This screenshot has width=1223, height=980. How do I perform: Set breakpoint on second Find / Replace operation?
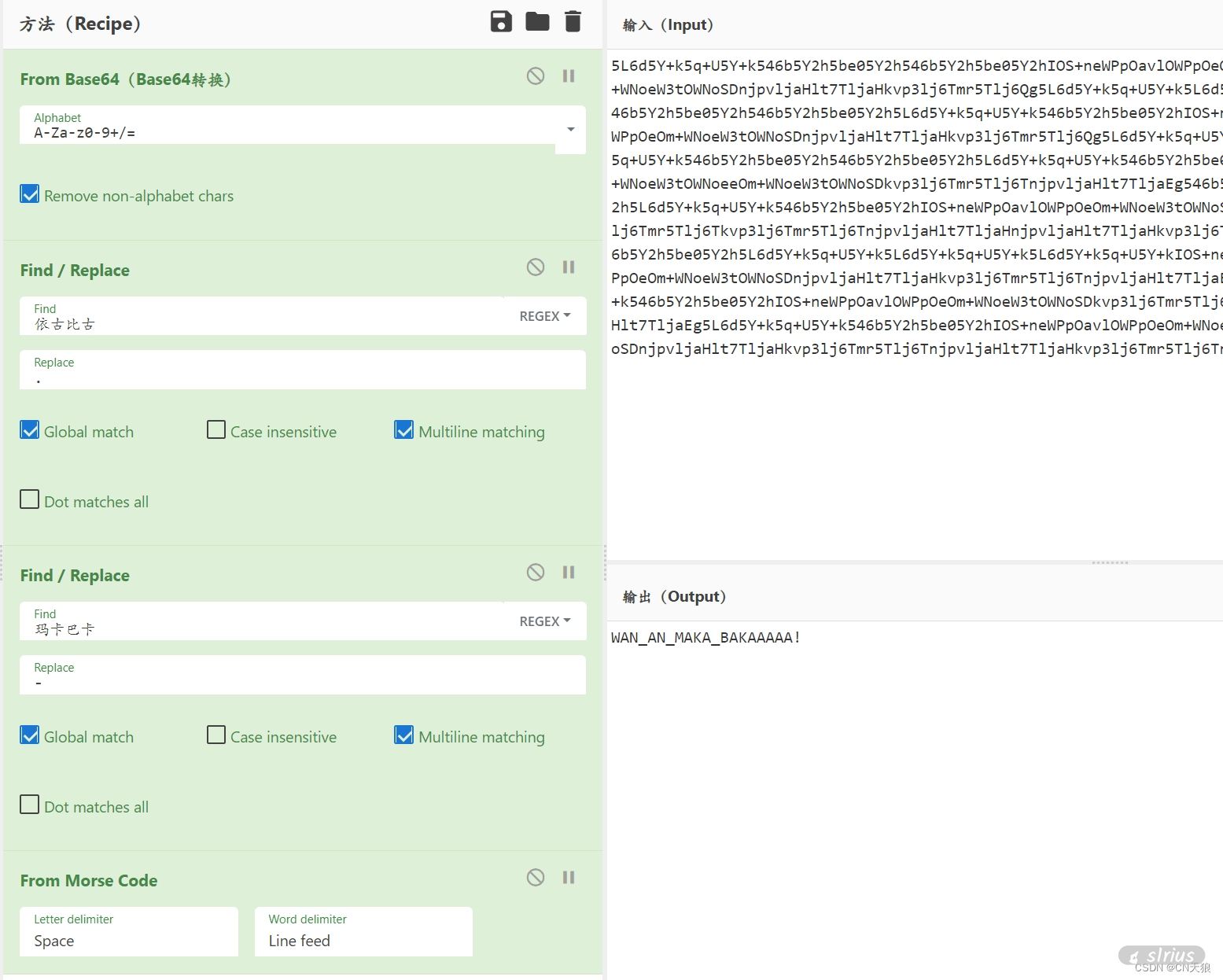coord(569,573)
